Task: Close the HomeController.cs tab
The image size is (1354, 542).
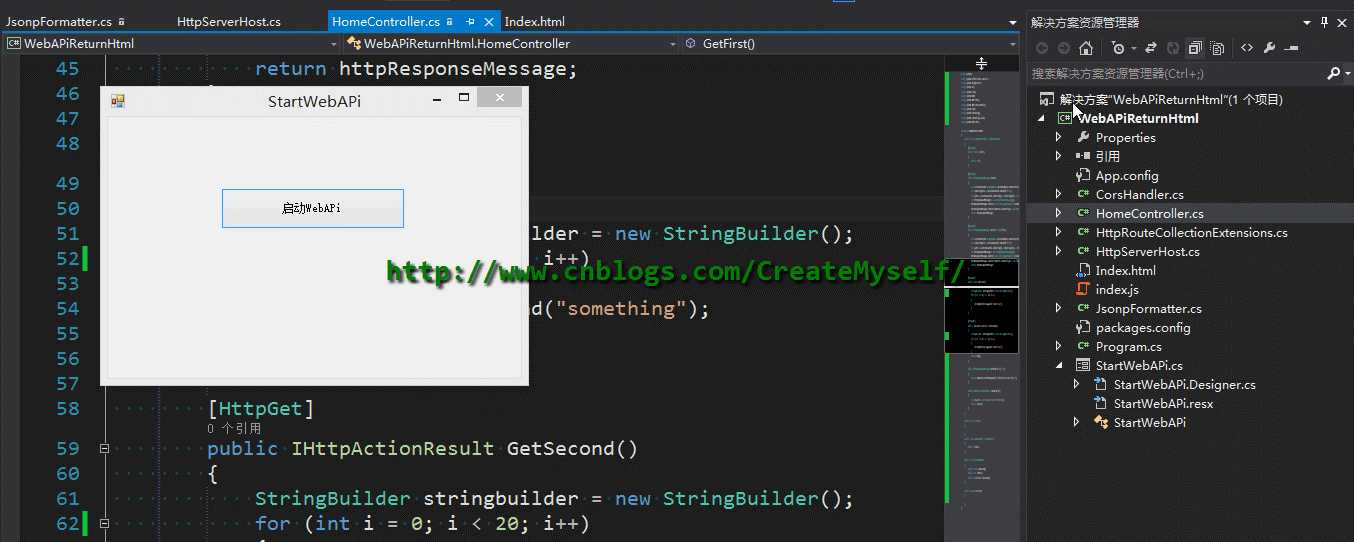Action: 489,21
